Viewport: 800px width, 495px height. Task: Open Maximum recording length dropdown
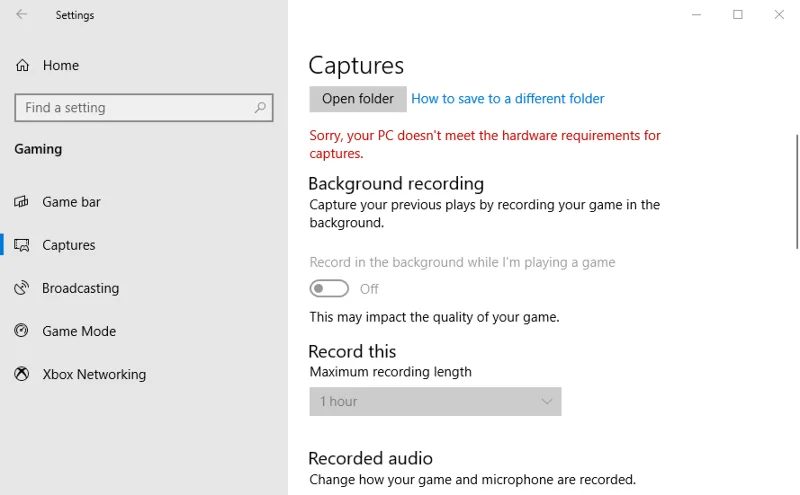(x=435, y=402)
